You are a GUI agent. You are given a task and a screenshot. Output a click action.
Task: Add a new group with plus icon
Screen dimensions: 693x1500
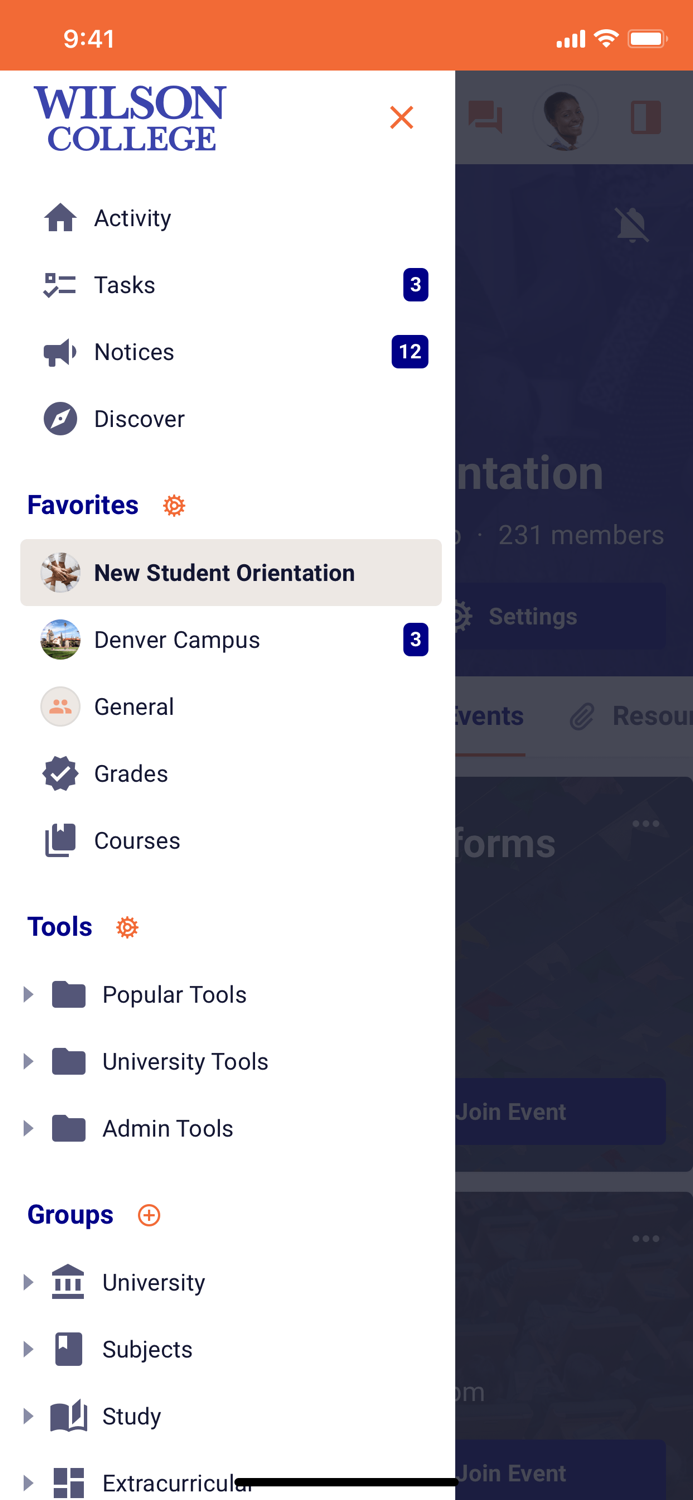click(x=149, y=1215)
